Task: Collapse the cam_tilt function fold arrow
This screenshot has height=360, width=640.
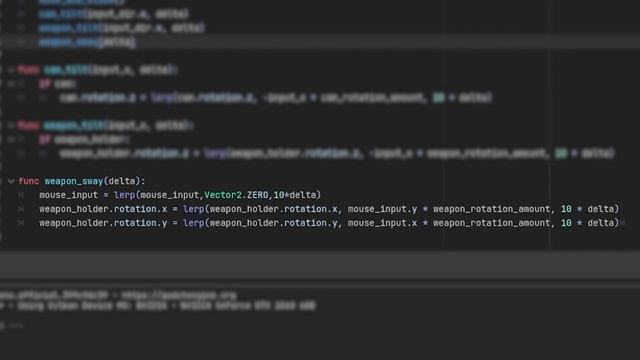Action: 11,70
